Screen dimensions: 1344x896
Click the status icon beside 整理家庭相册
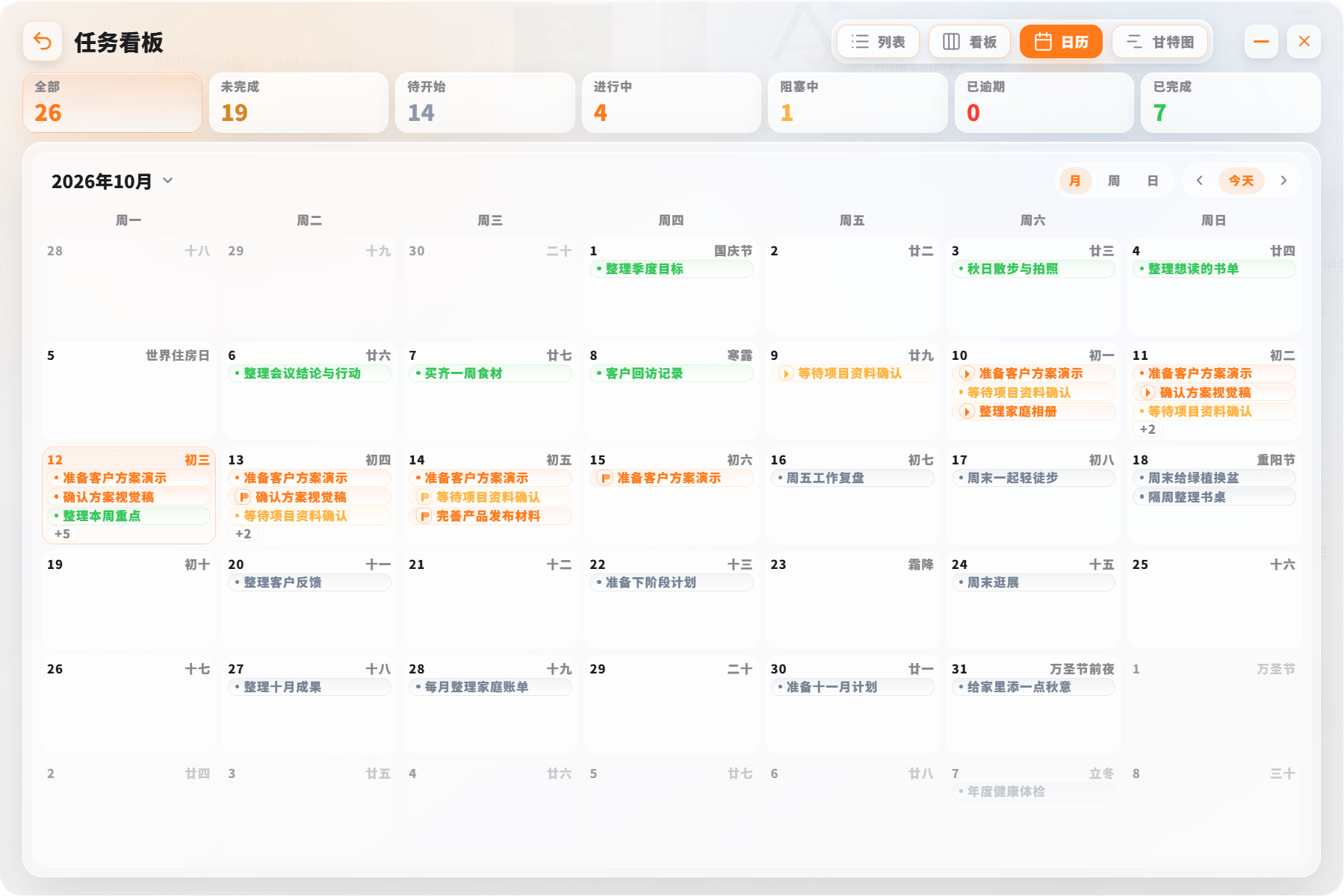[967, 411]
